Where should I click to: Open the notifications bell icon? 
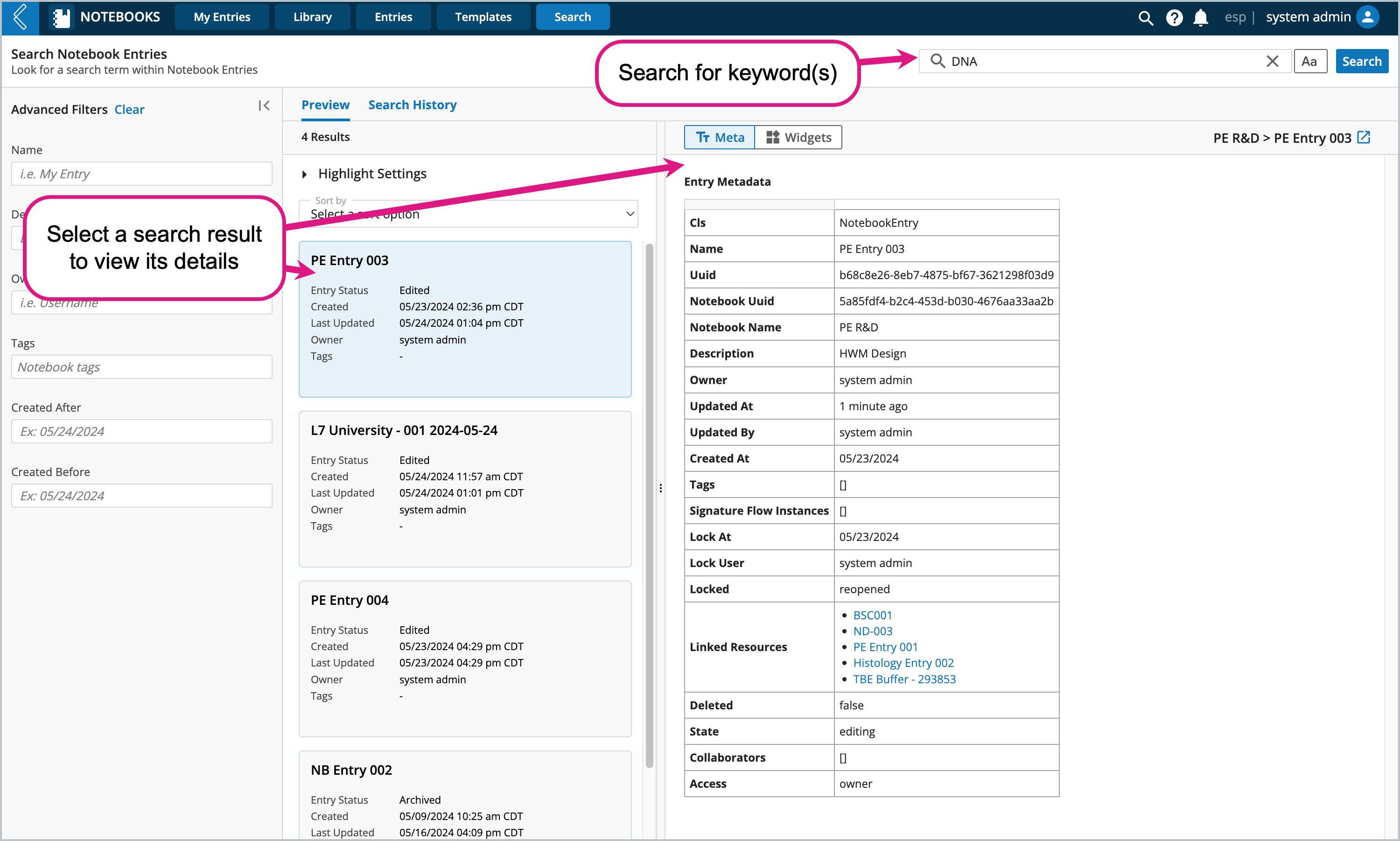1200,18
